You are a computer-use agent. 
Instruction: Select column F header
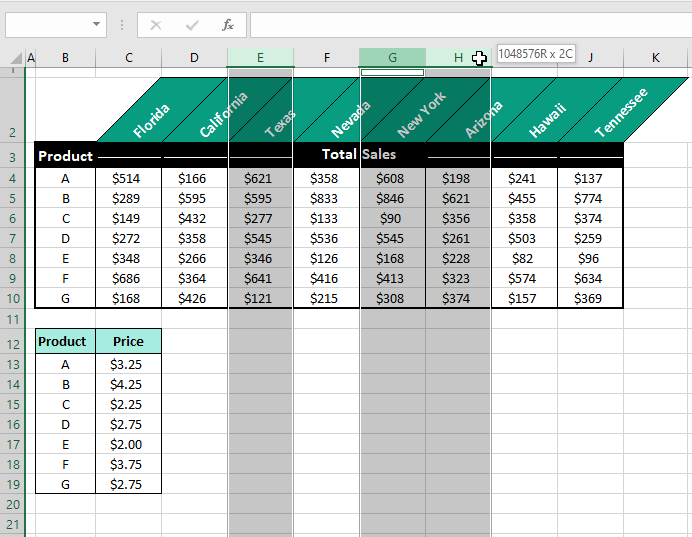coord(327,58)
